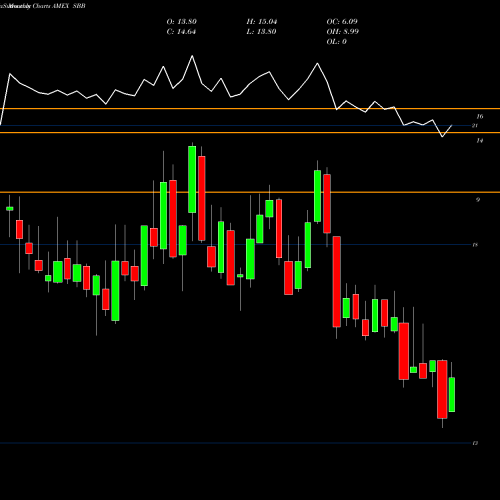Click the low value 'L: 13.80'
Screen dimensions: 500x500
click(261, 32)
